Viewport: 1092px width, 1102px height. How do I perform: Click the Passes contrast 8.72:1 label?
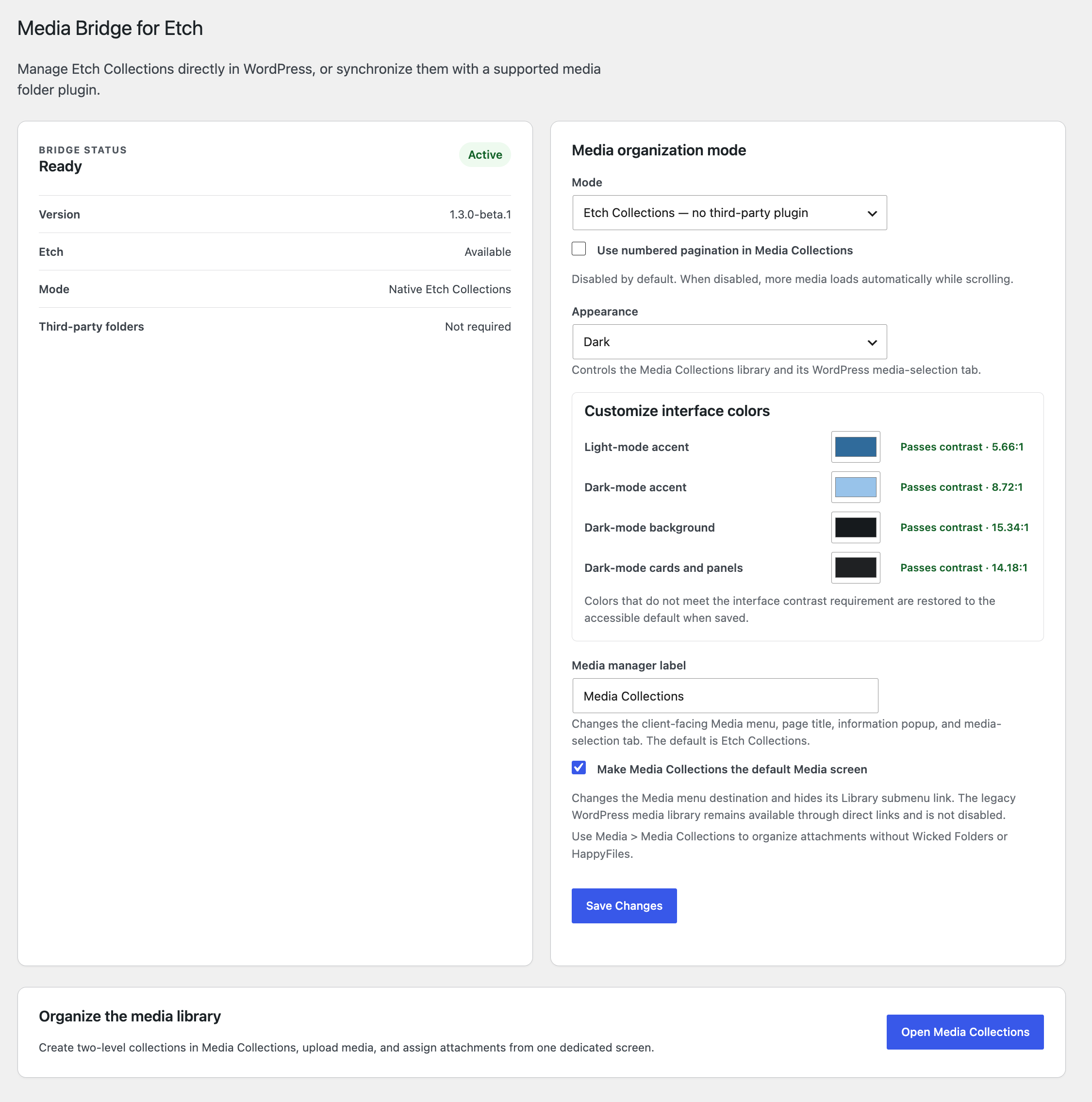pyautogui.click(x=961, y=487)
